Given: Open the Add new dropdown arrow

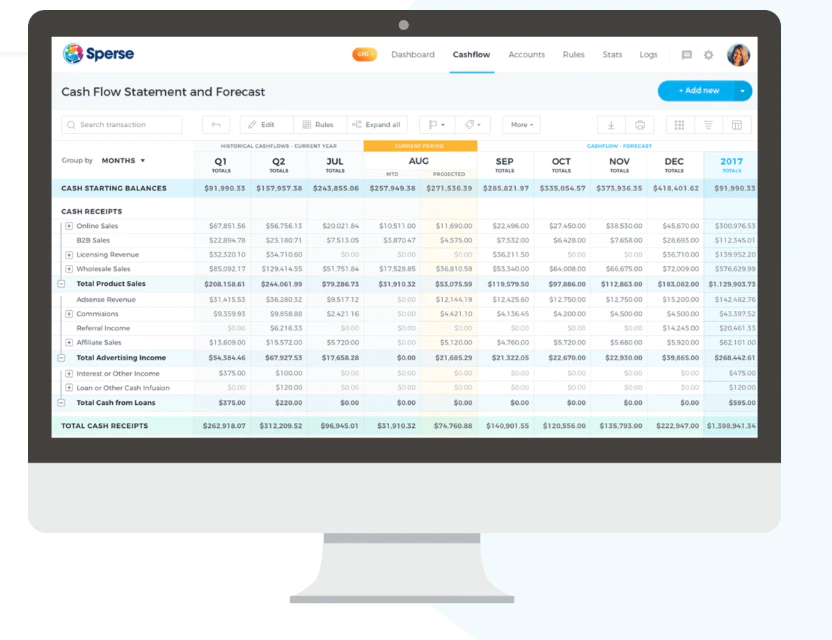Looking at the screenshot, I should (743, 91).
